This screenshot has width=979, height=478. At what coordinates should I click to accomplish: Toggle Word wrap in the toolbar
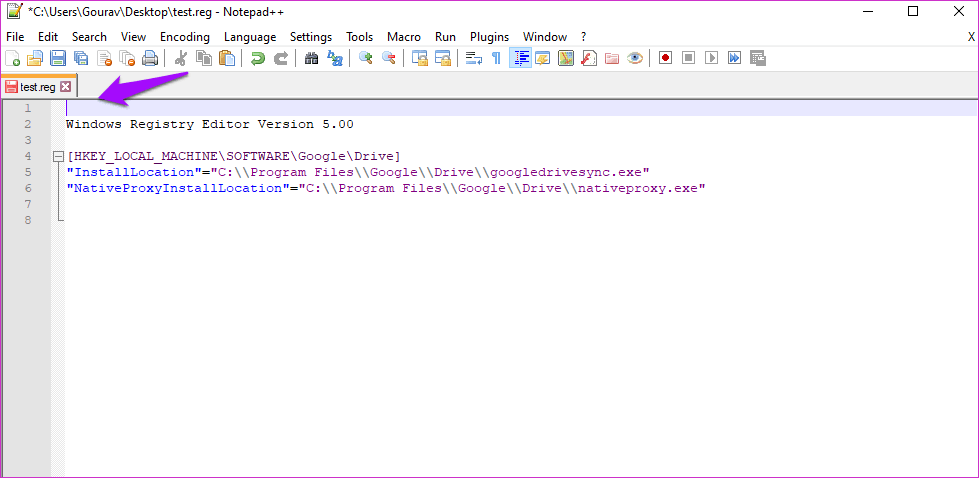[x=475, y=58]
